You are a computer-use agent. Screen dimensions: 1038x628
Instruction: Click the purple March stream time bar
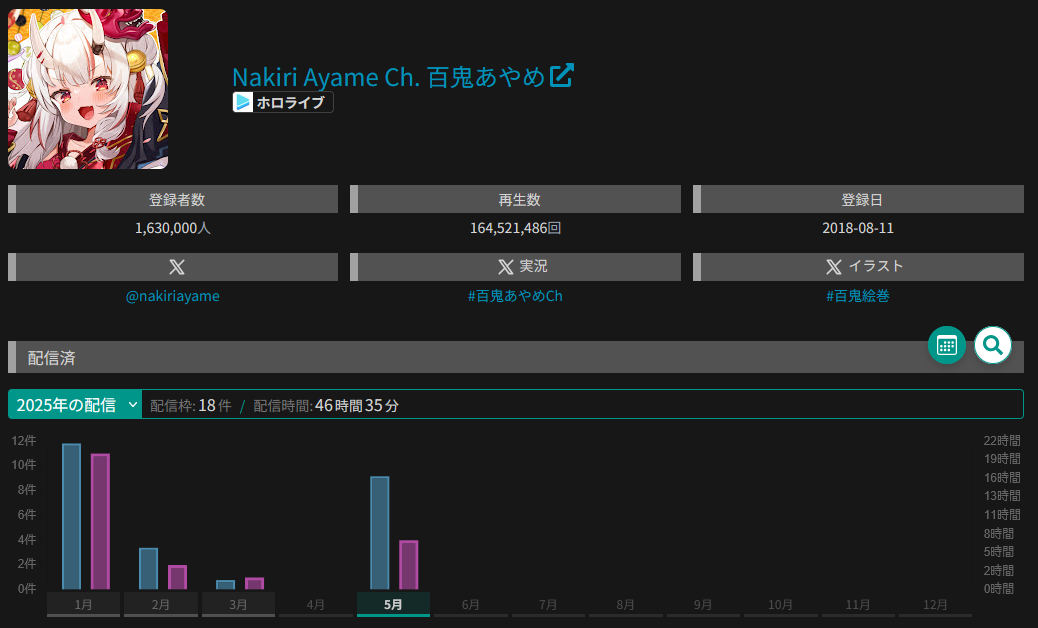point(255,584)
